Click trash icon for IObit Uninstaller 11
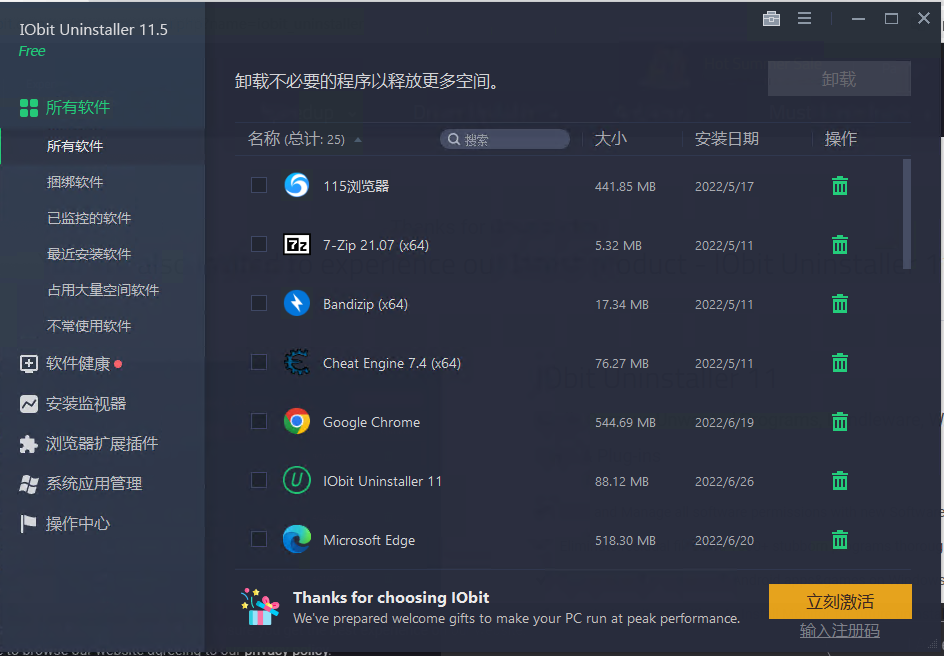 840,481
